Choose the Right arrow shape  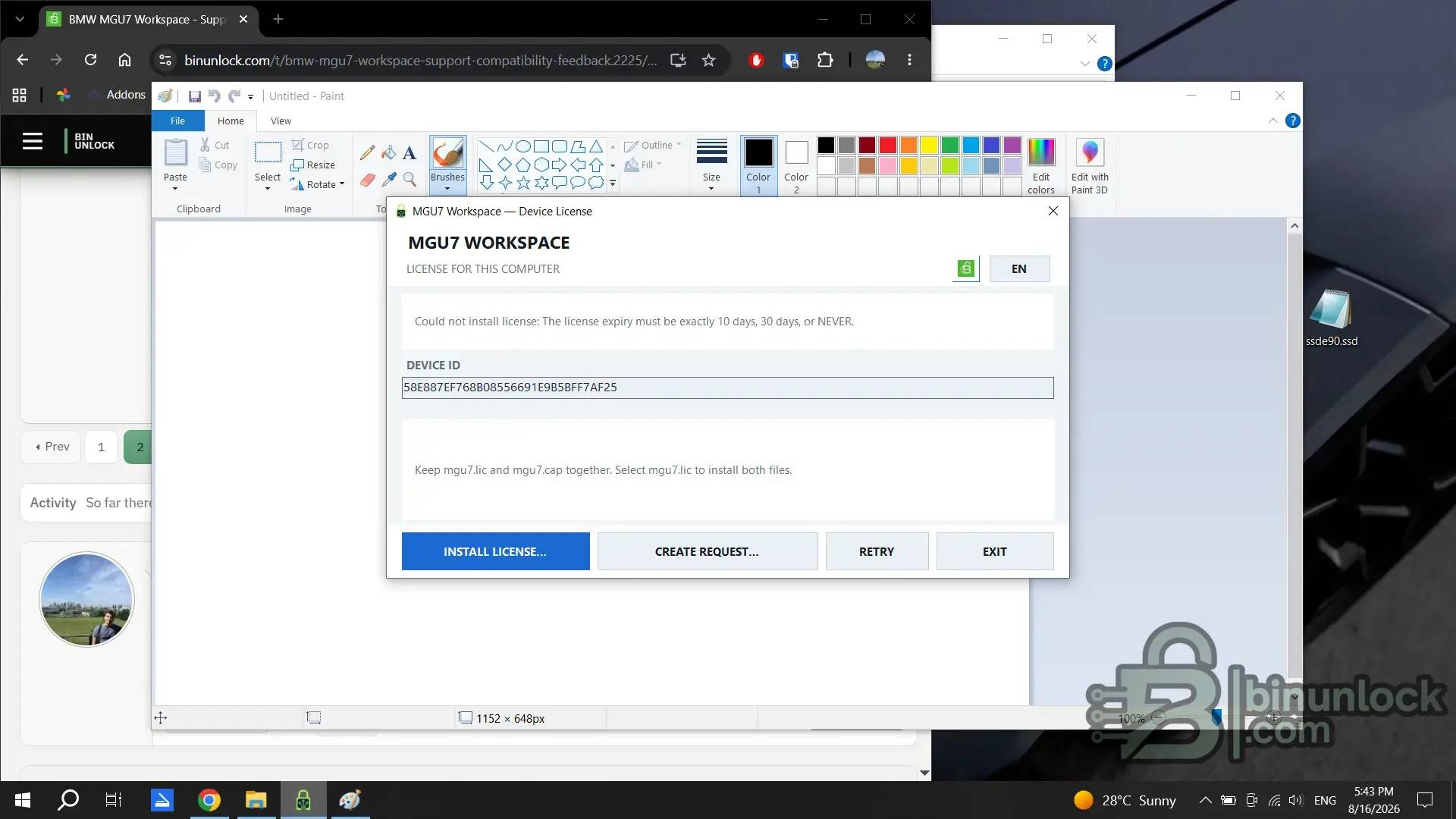(x=560, y=165)
